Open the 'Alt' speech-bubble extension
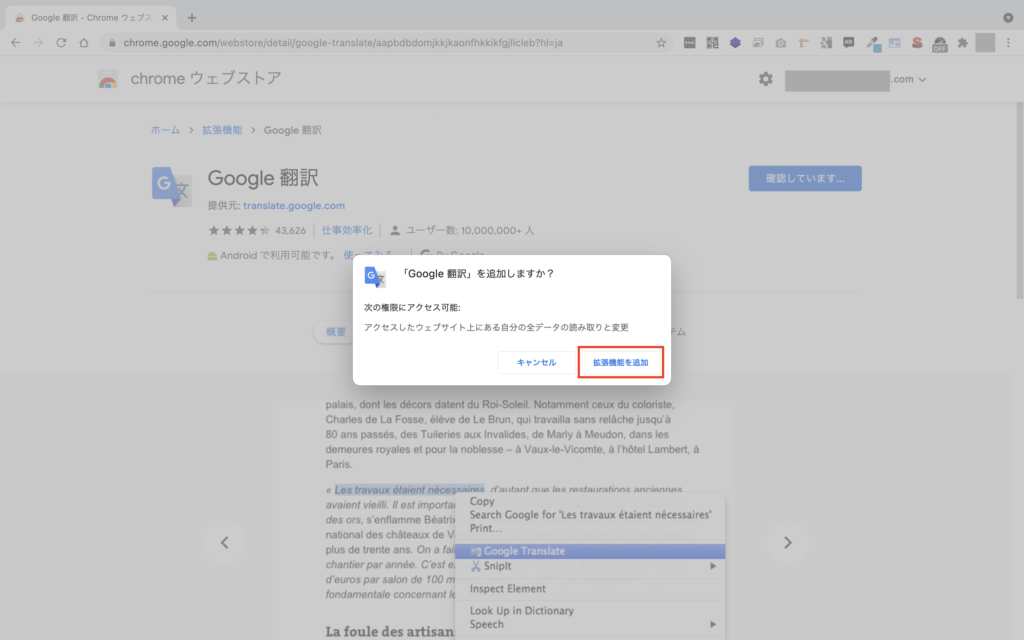 [848, 43]
